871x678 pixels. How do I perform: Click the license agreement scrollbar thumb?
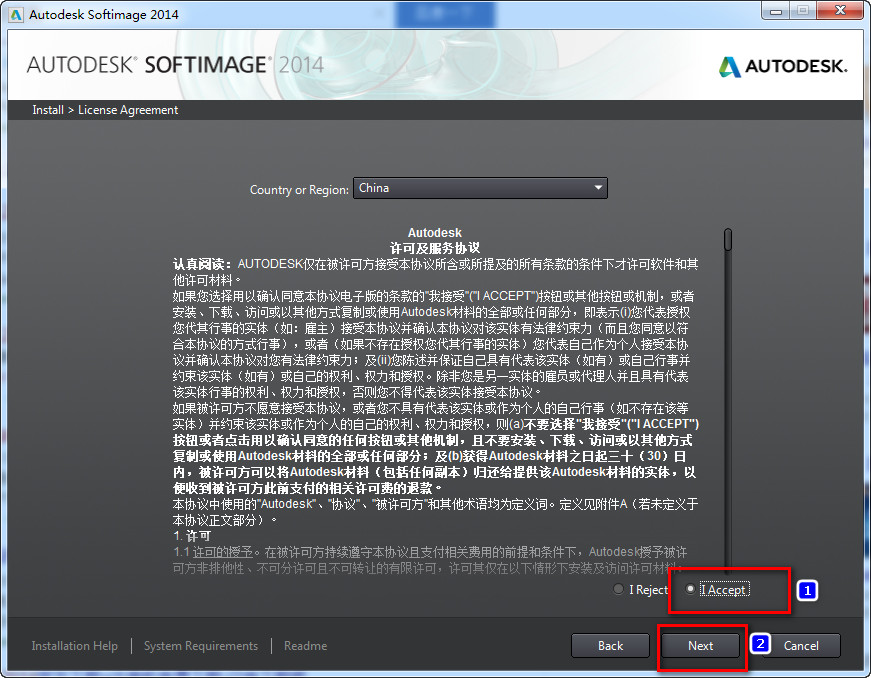coord(728,239)
